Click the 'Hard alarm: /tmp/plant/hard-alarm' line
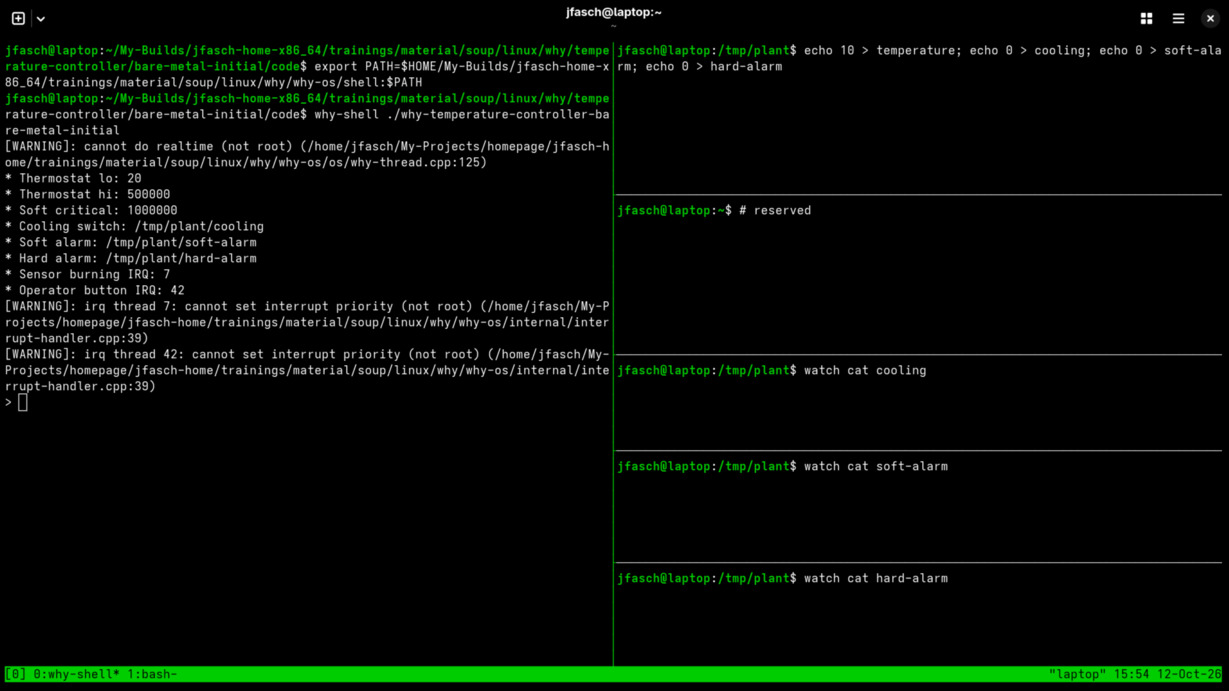 [131, 258]
